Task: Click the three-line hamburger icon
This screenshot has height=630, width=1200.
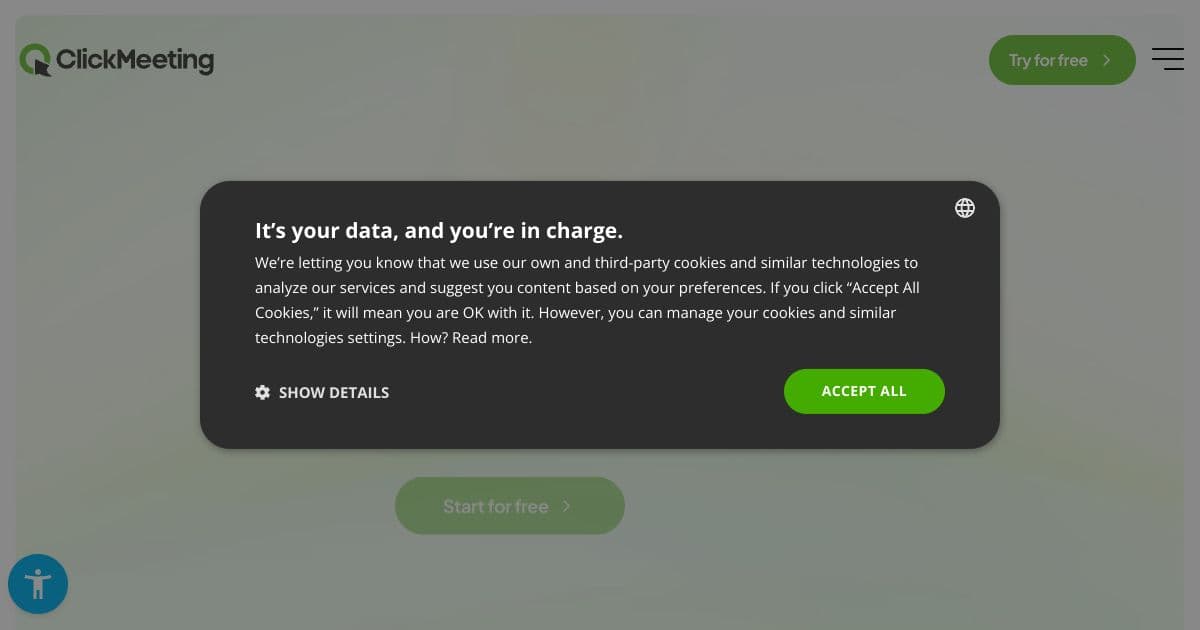Action: pos(1168,59)
